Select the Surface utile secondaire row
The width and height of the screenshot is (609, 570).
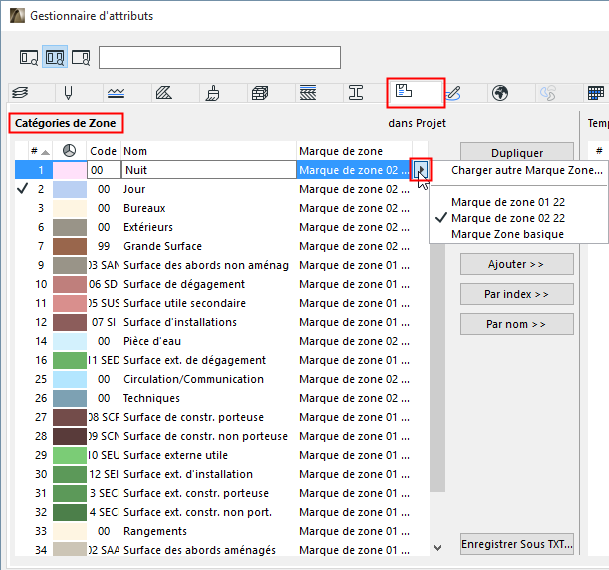point(221,303)
